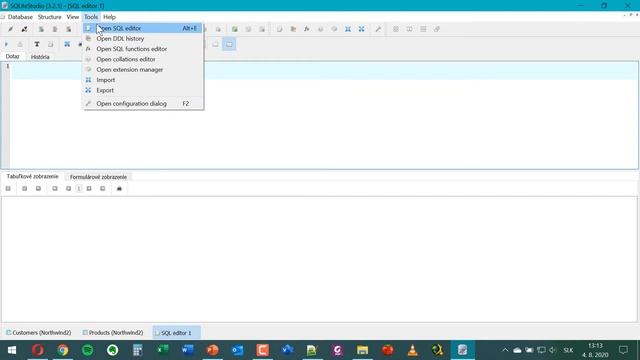Click the Connect to database toolbar icon
Viewport: 640px width, 360px height.
[11, 29]
